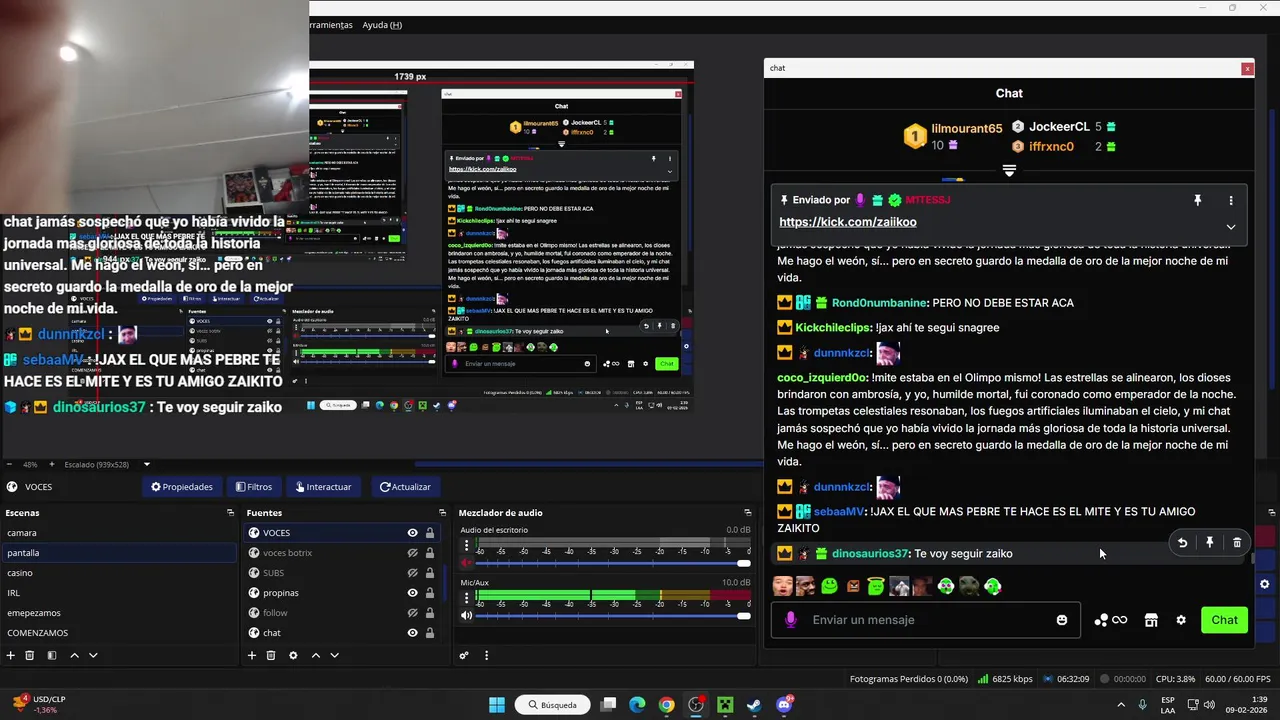Screen dimensions: 1280x720
Task: Open the chat shop icon
Action: tap(1151, 620)
